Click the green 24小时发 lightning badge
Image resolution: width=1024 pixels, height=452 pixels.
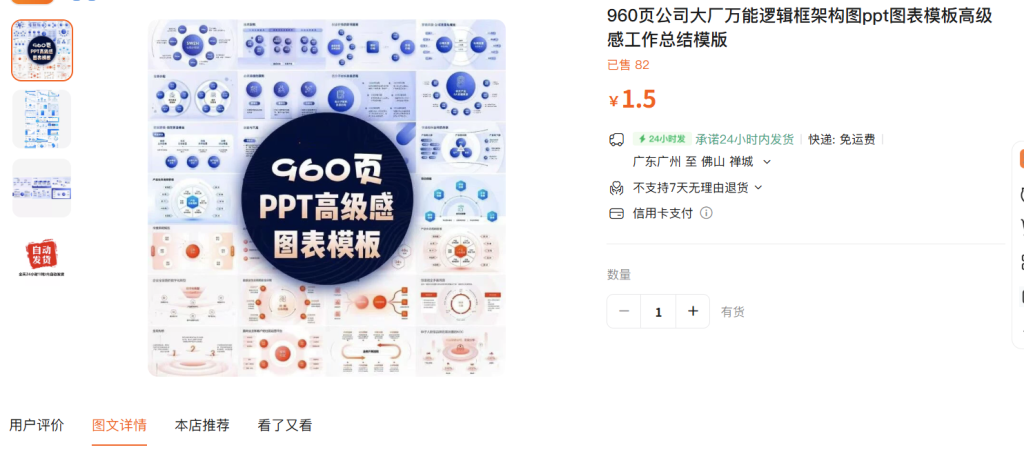coord(662,139)
